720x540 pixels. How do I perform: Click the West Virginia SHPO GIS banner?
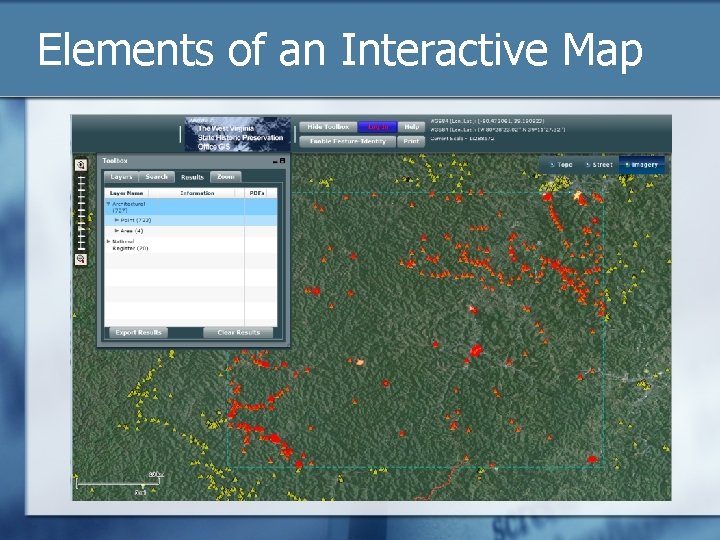tap(237, 135)
